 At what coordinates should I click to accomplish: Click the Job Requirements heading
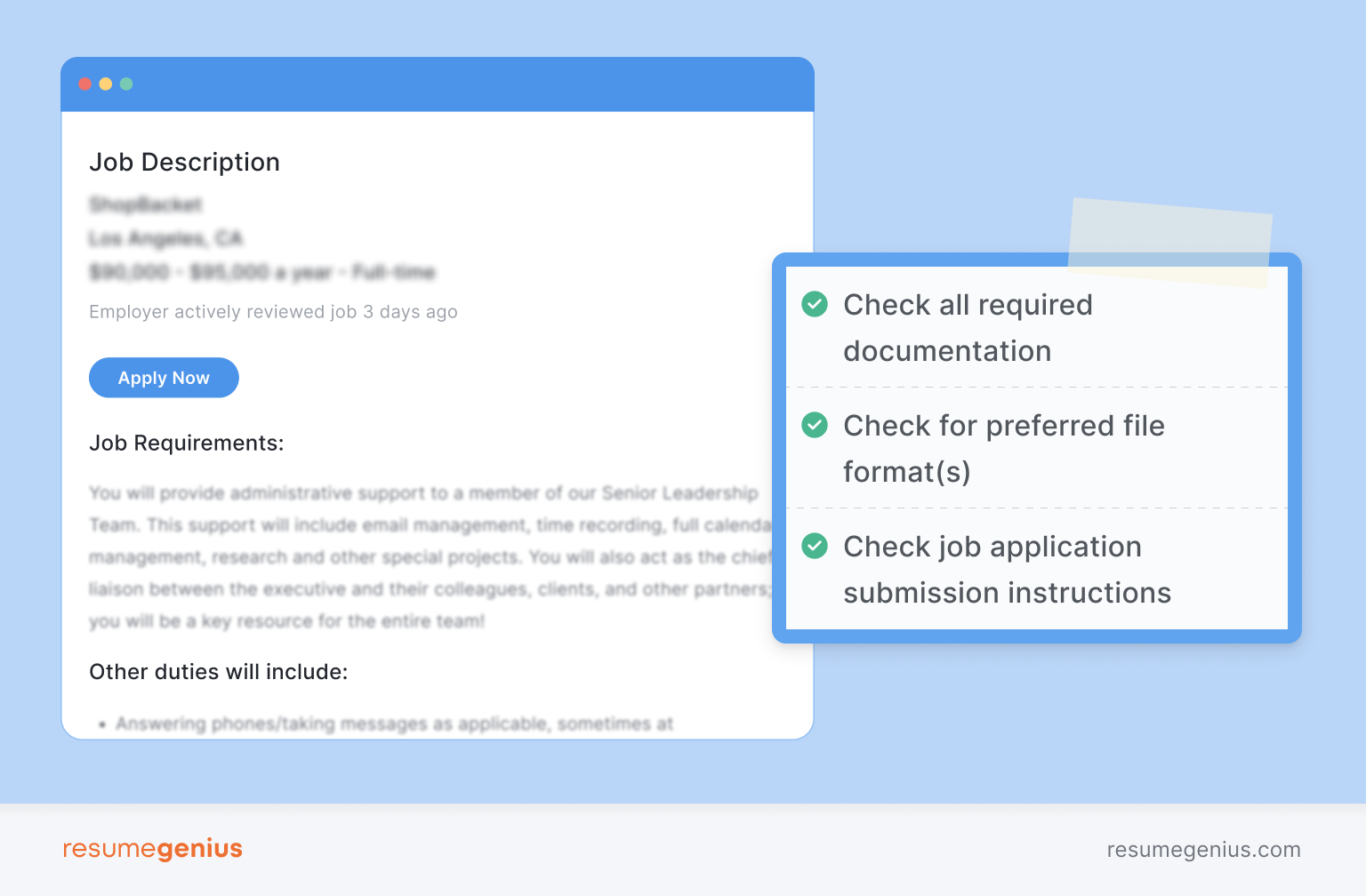187,443
